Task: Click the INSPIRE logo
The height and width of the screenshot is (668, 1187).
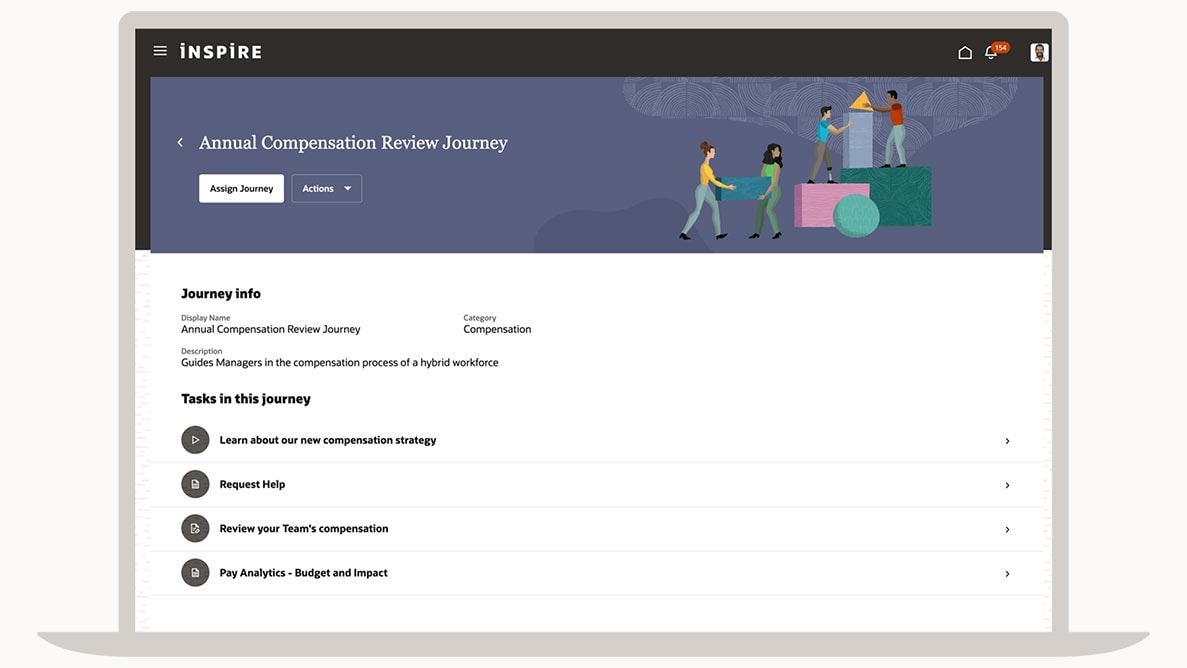Action: point(221,51)
